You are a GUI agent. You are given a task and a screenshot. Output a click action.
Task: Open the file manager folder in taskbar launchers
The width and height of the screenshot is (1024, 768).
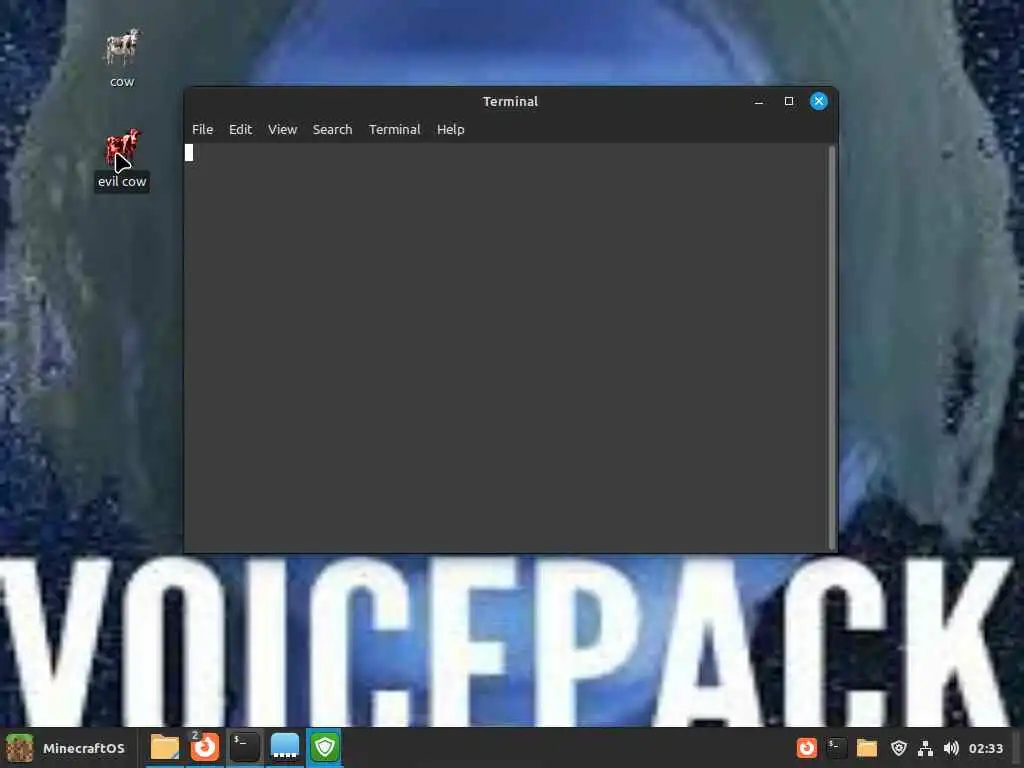pos(165,747)
